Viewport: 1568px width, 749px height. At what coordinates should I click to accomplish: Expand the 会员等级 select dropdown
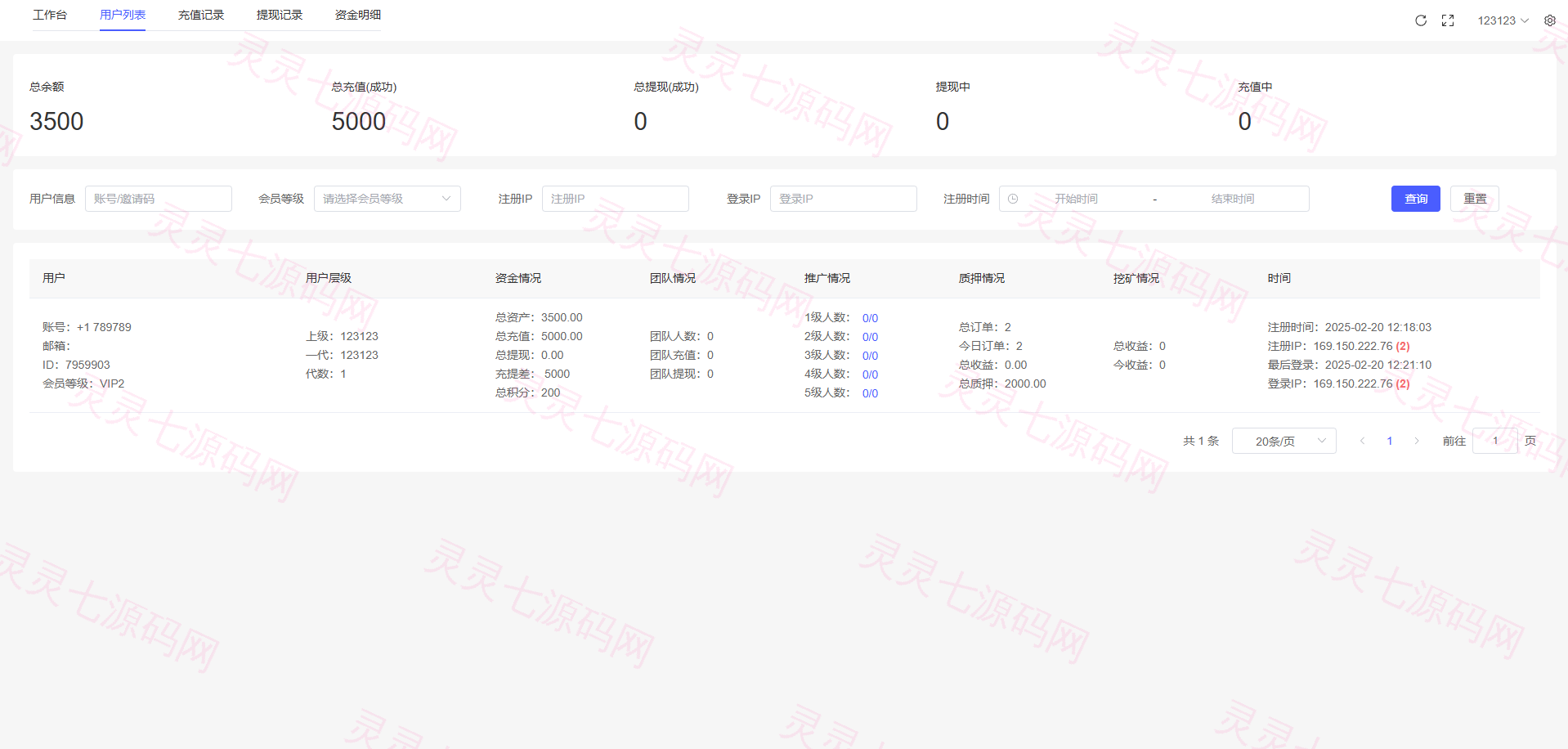tap(388, 199)
